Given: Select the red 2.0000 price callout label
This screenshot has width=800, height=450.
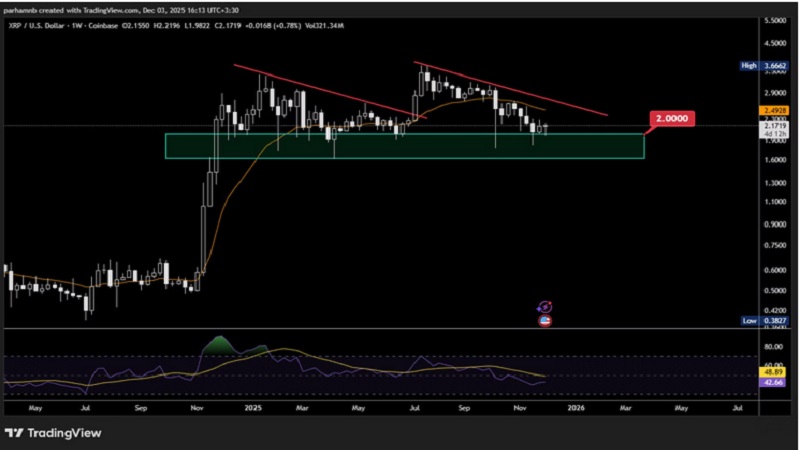Looking at the screenshot, I should click(x=672, y=119).
